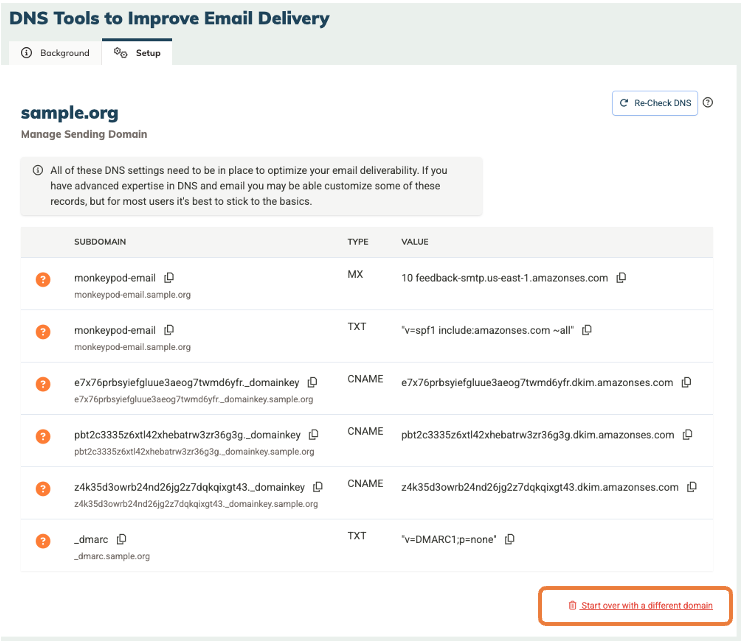The width and height of the screenshot is (744, 643).
Task: Copy monkeypod-email subdomain in SPF TXT row
Action: coord(169,330)
